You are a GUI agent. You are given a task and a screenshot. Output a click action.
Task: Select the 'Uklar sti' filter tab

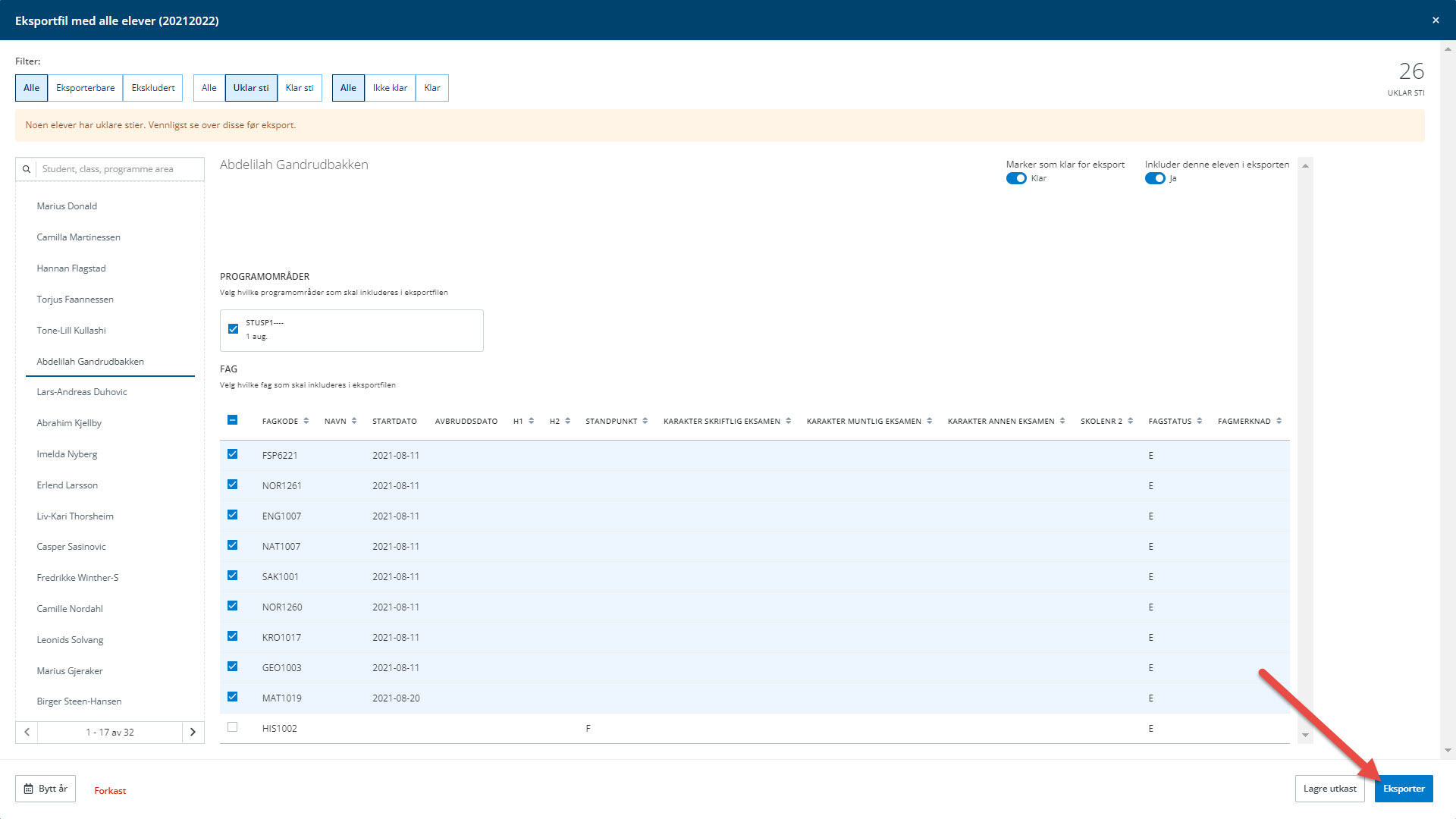251,88
